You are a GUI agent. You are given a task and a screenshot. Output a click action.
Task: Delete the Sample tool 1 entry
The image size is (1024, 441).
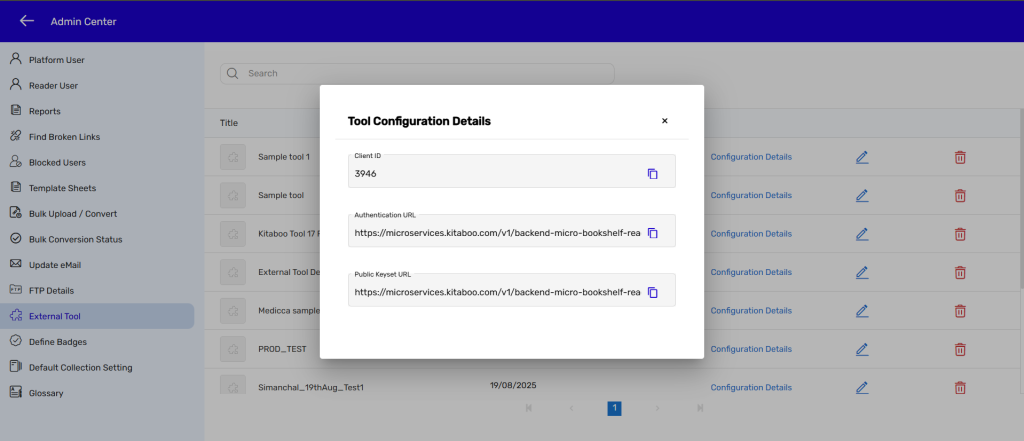pos(960,157)
